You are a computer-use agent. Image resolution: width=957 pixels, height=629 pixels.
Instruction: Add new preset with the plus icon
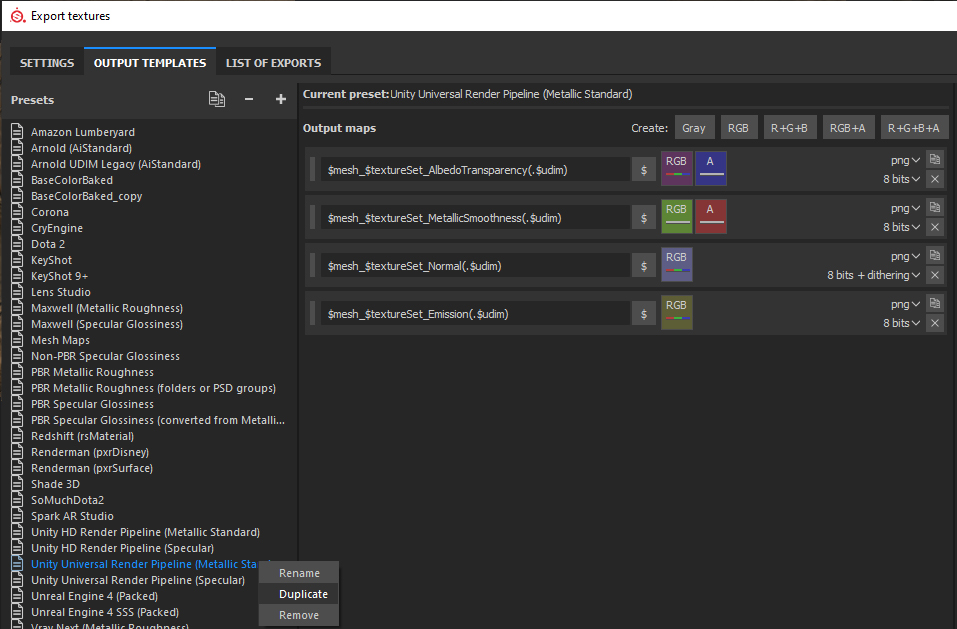281,99
